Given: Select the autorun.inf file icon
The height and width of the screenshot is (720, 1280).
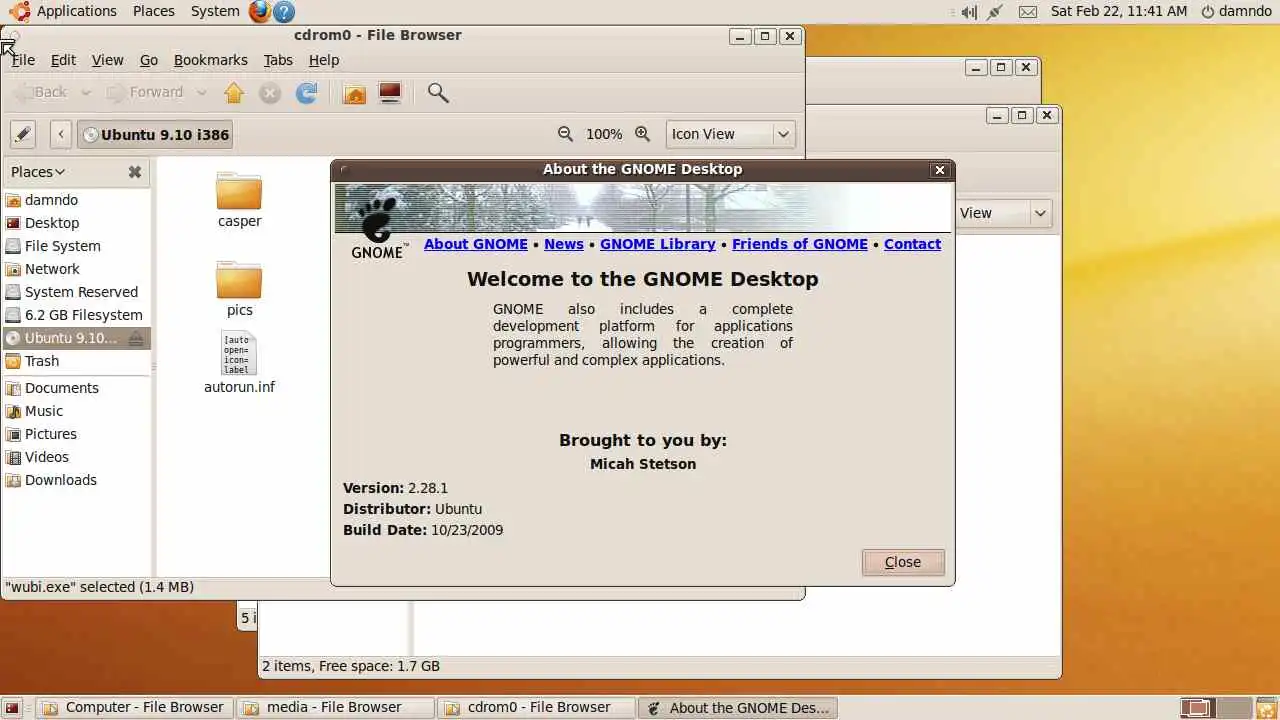Looking at the screenshot, I should [239, 354].
